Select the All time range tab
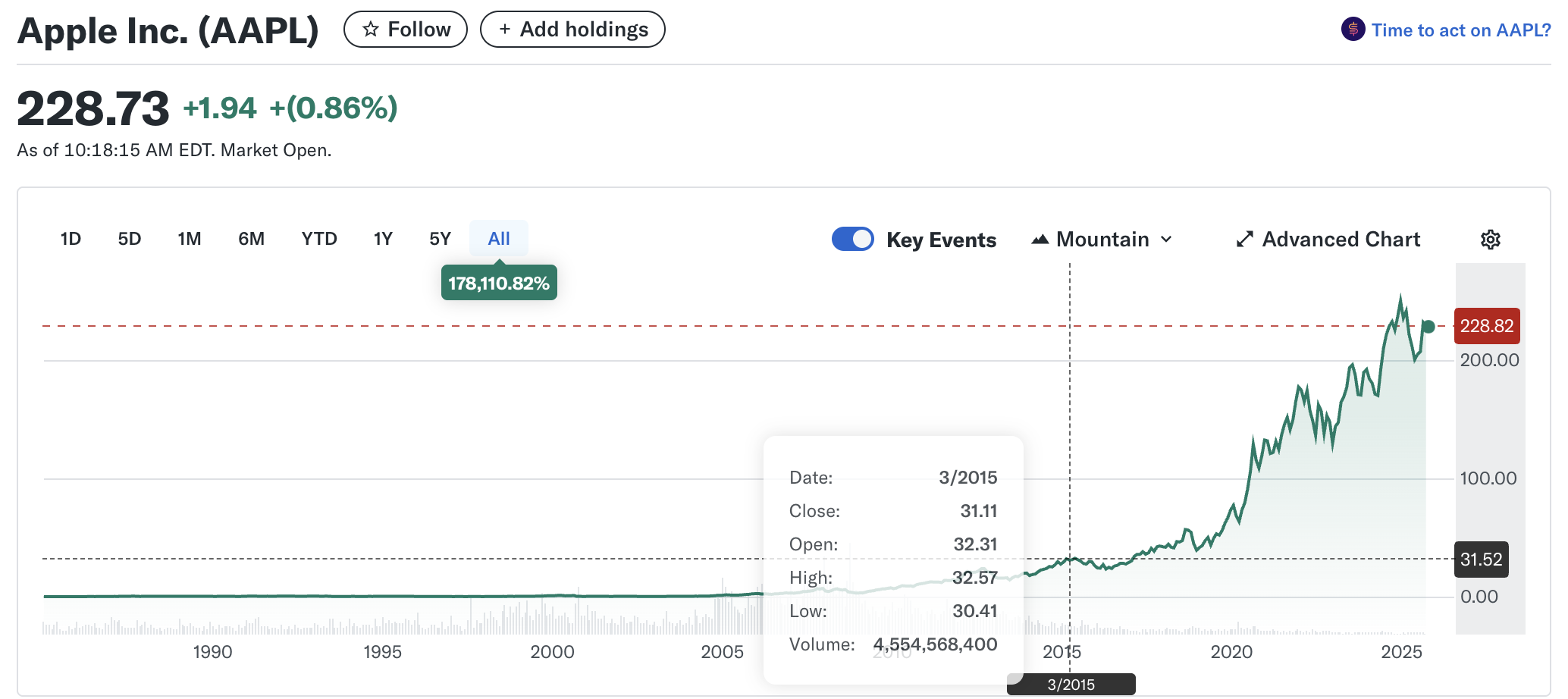 pyautogui.click(x=499, y=239)
